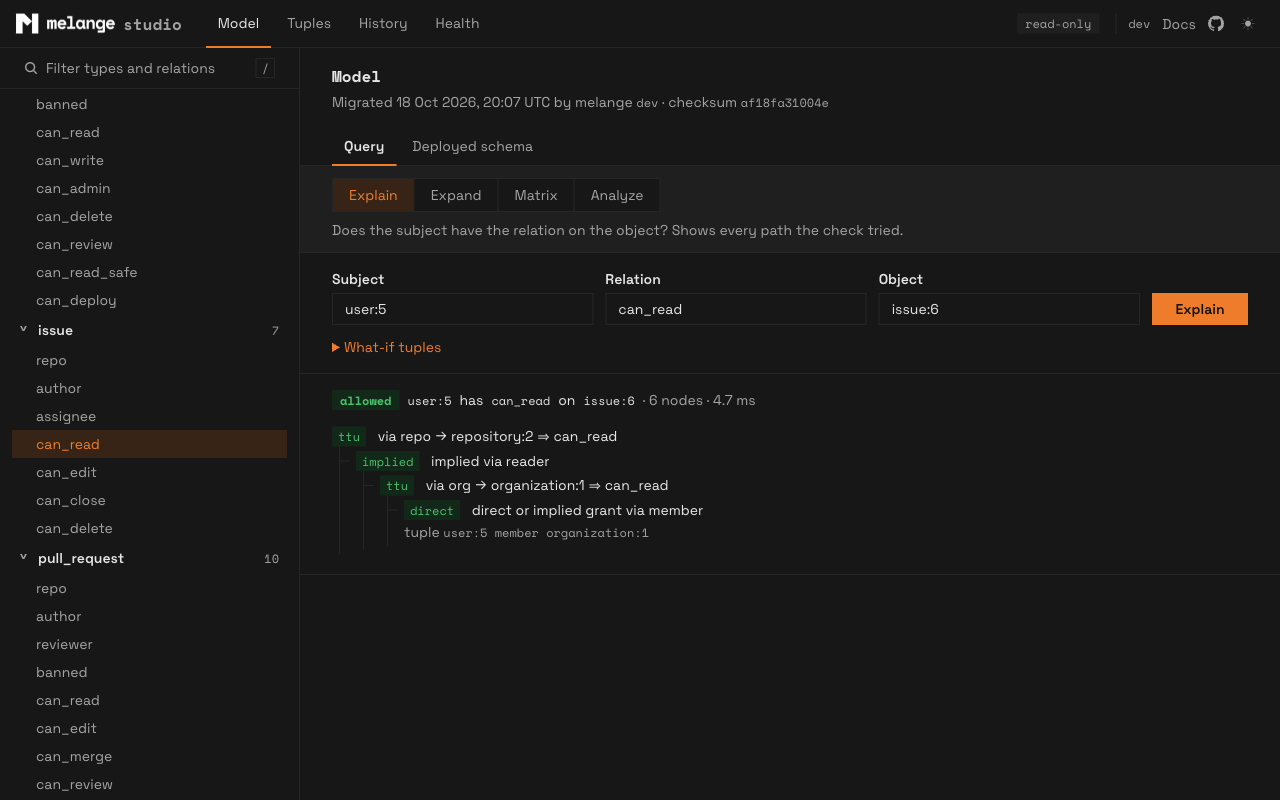
Task: Click the search magnifier icon in filter
Action: tap(31, 68)
